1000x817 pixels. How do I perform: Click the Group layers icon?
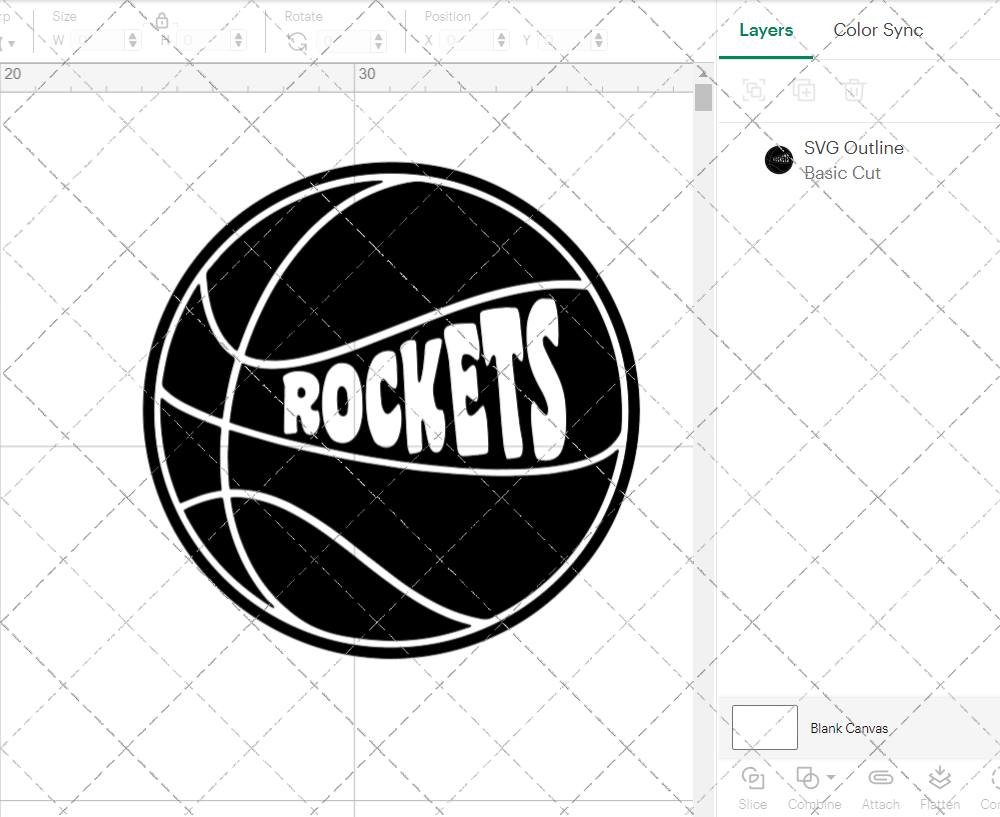[754, 91]
